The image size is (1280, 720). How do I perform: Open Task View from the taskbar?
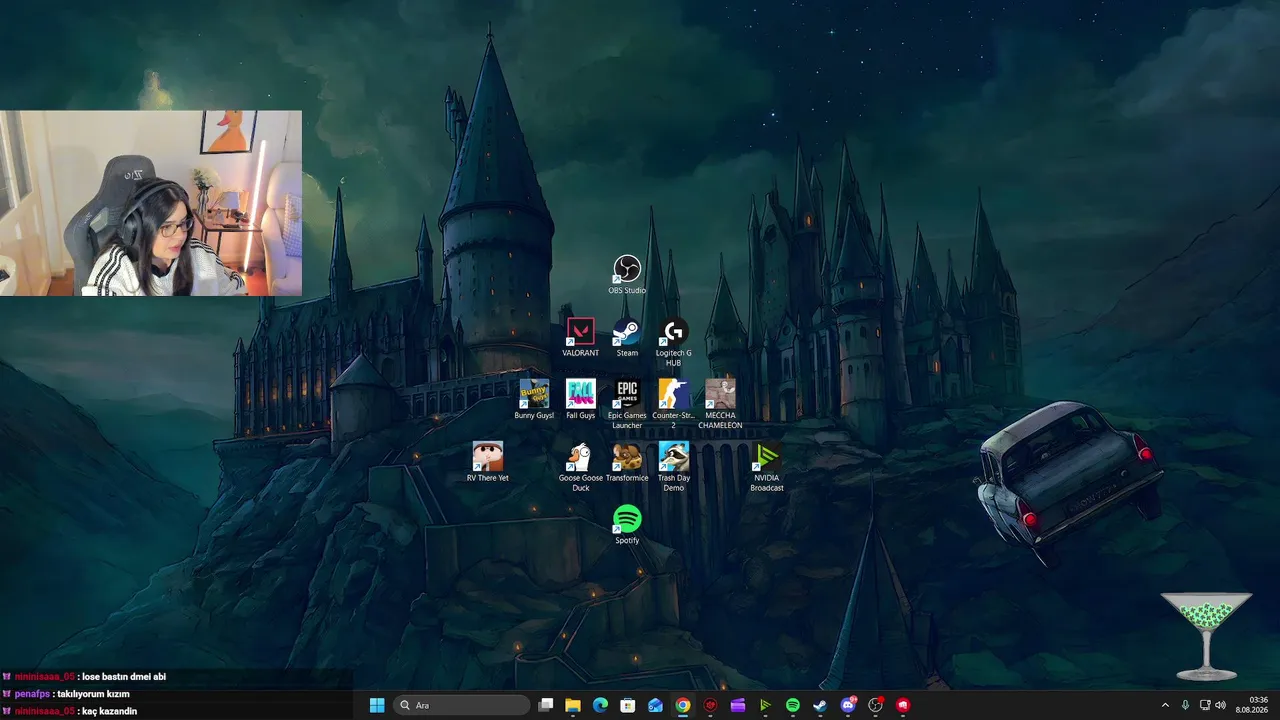click(546, 705)
